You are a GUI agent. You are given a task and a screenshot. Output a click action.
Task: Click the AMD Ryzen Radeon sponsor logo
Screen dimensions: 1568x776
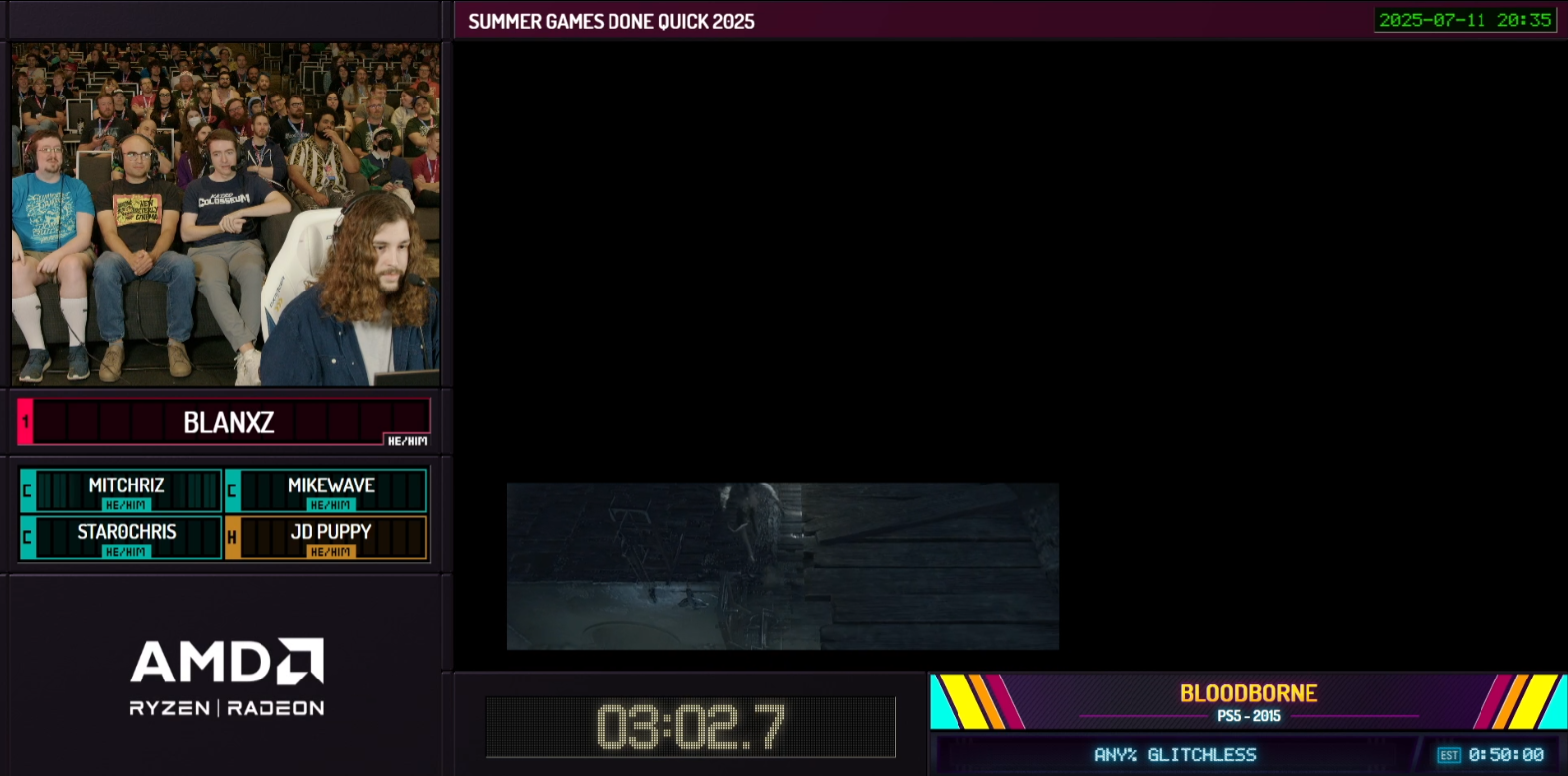(227, 677)
